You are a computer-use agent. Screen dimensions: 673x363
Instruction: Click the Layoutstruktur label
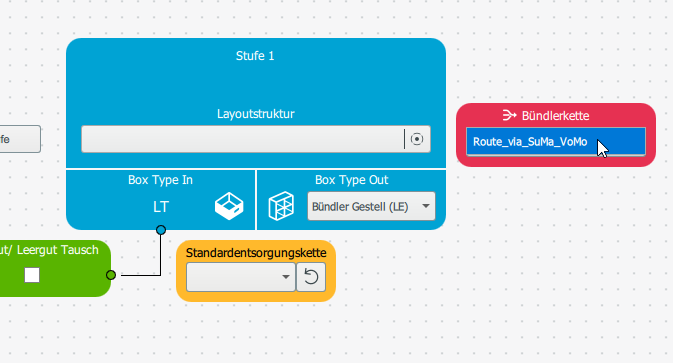coord(255,114)
